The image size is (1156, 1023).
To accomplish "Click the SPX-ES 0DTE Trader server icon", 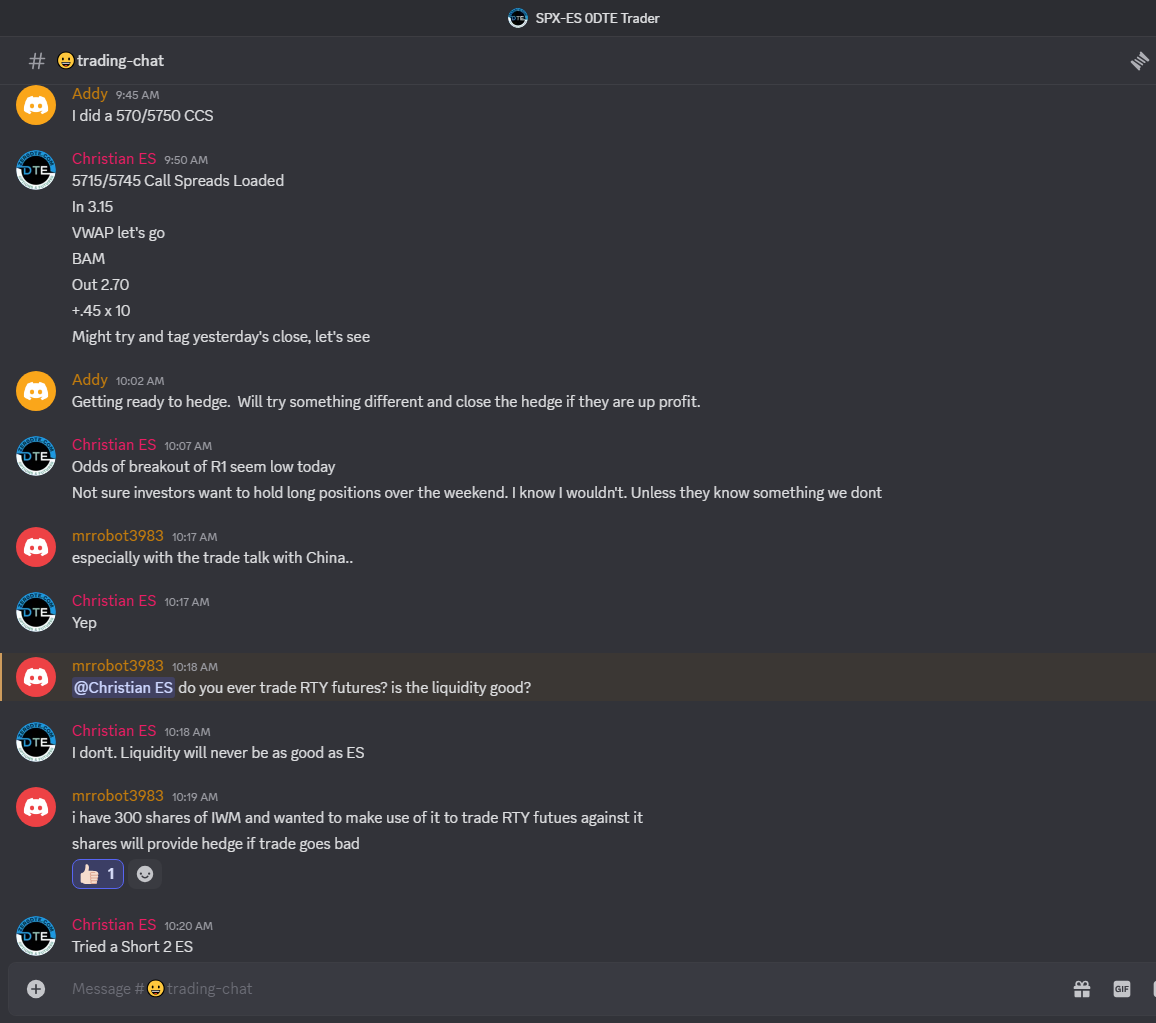I will click(x=518, y=18).
